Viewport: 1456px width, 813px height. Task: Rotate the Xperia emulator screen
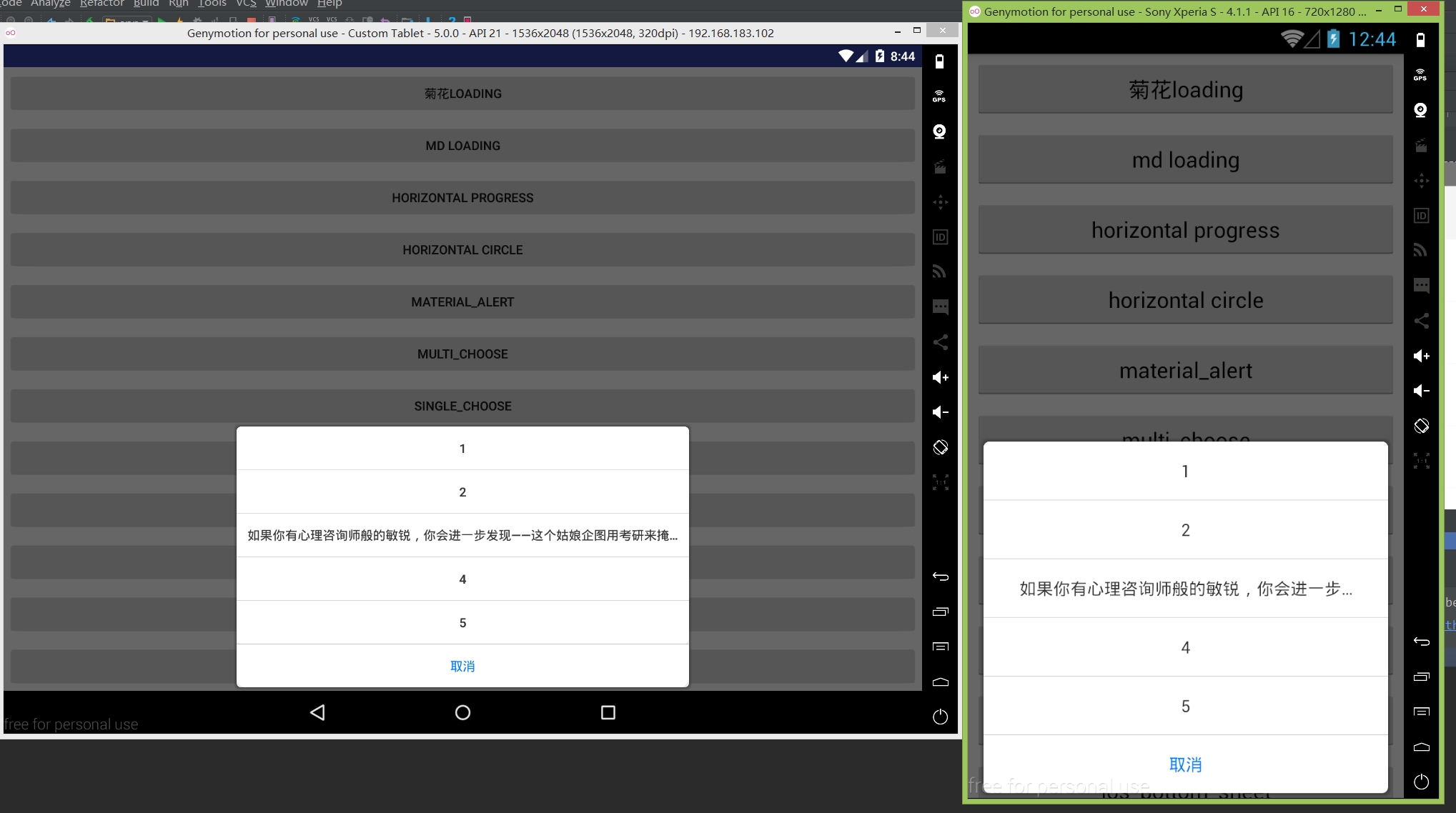click(1421, 426)
